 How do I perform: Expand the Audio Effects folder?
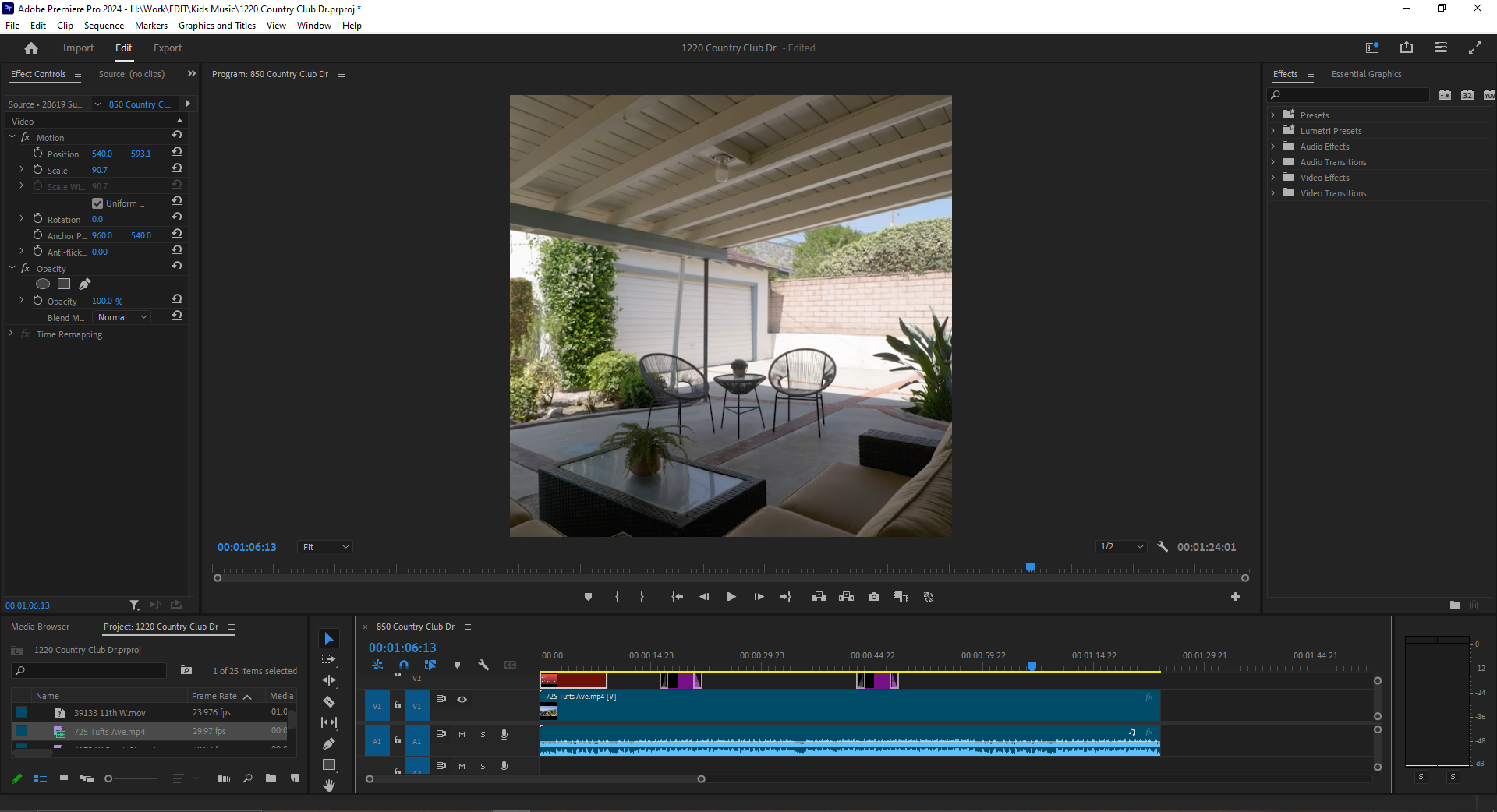coord(1273,146)
